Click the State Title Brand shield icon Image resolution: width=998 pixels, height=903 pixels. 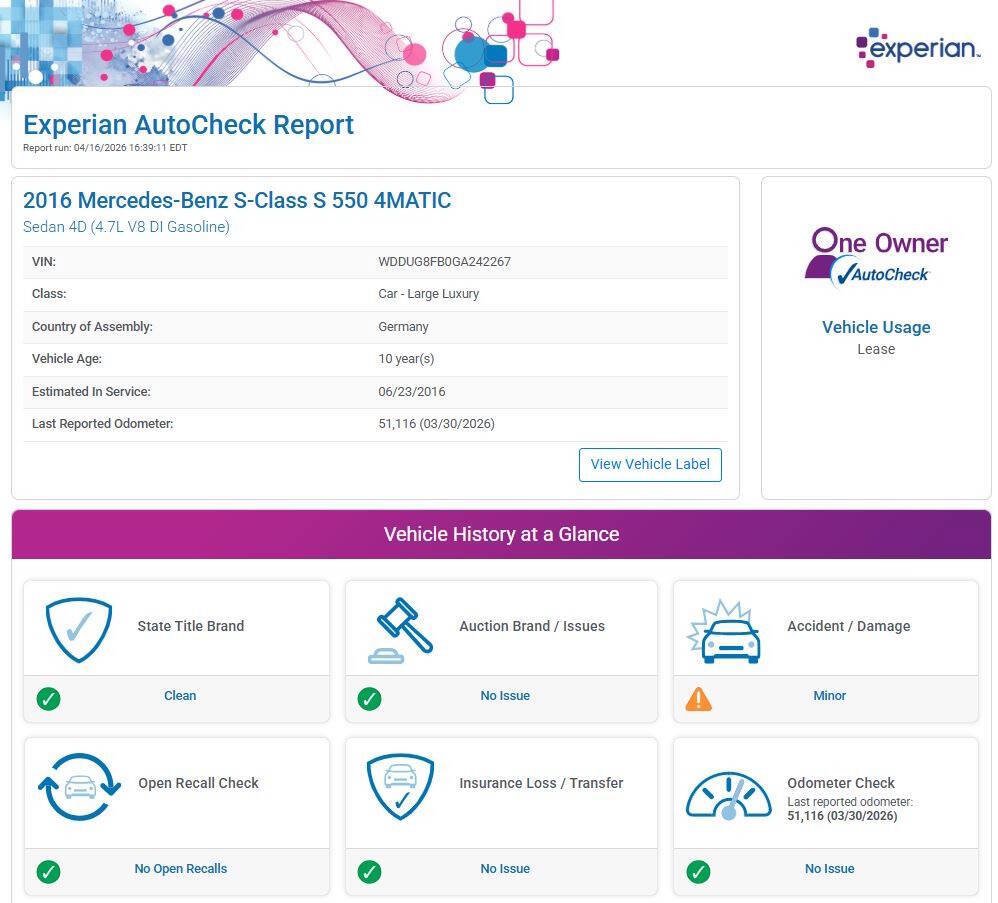point(79,629)
